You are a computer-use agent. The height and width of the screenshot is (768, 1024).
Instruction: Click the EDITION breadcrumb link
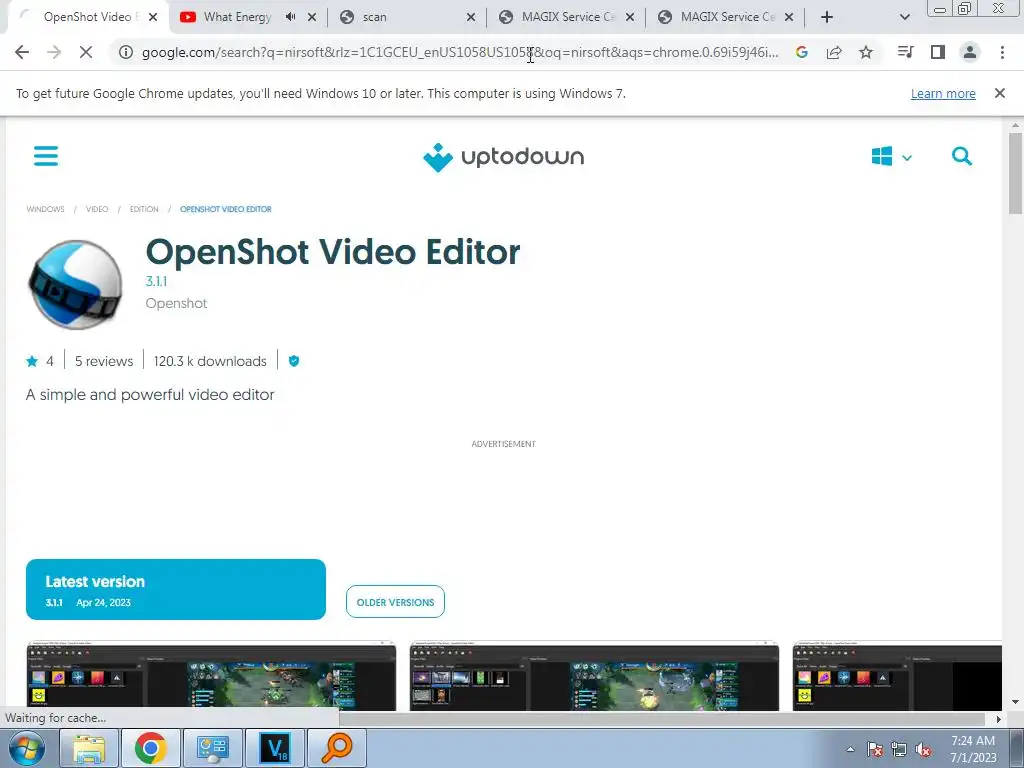(x=144, y=209)
